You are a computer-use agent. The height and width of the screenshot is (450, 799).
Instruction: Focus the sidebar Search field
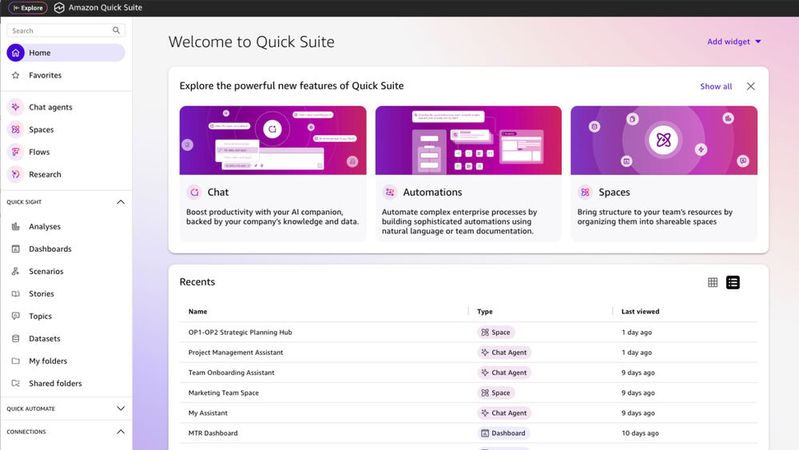coord(65,31)
